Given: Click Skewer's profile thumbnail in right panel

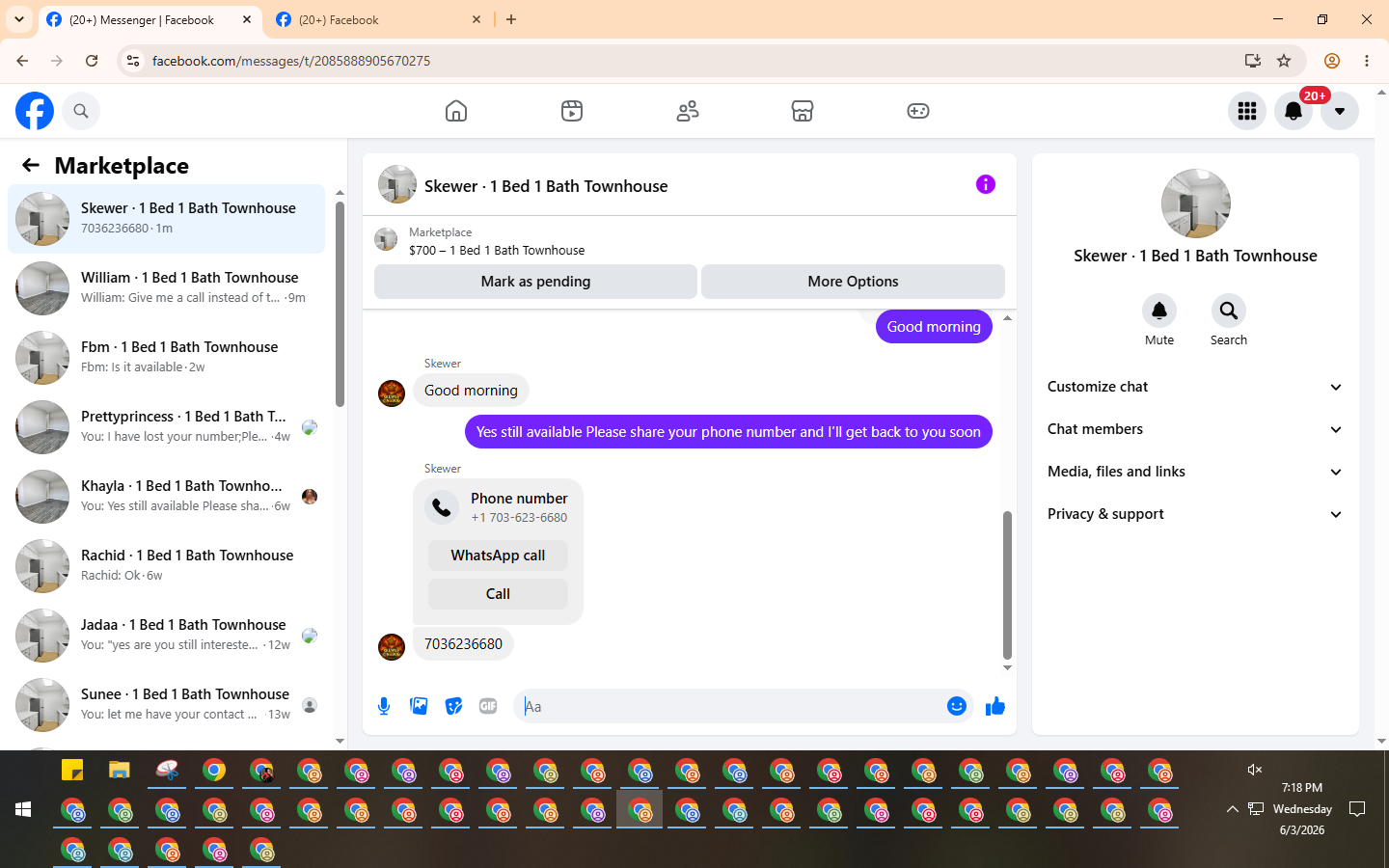Looking at the screenshot, I should click(x=1196, y=203).
